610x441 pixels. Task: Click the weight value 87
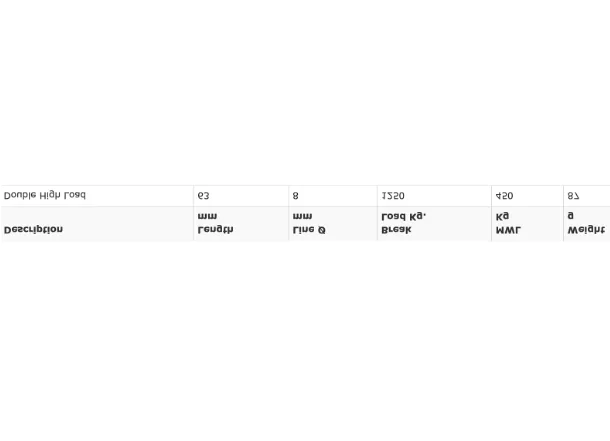(573, 196)
